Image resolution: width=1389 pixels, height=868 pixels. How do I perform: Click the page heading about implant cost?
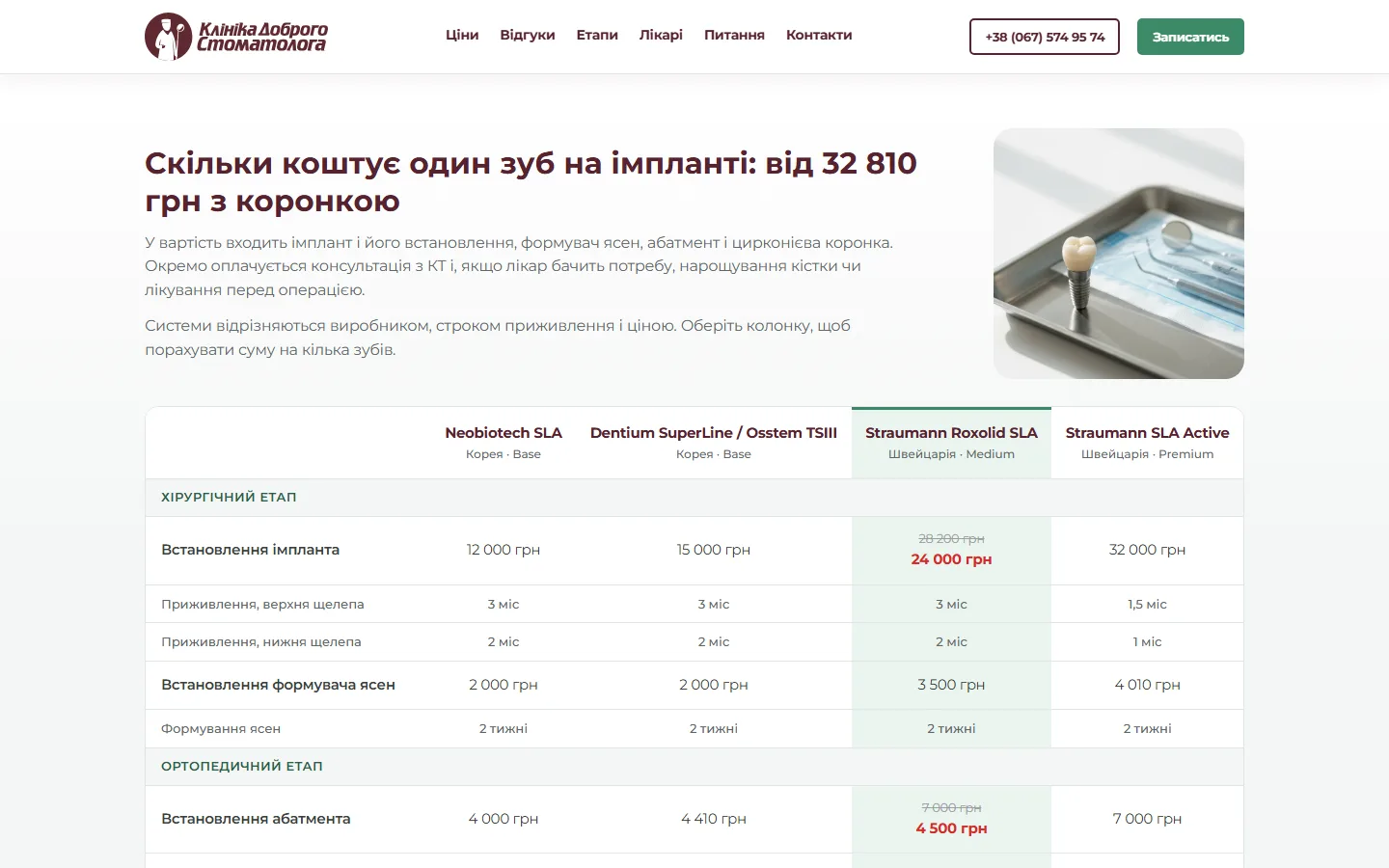tap(531, 181)
